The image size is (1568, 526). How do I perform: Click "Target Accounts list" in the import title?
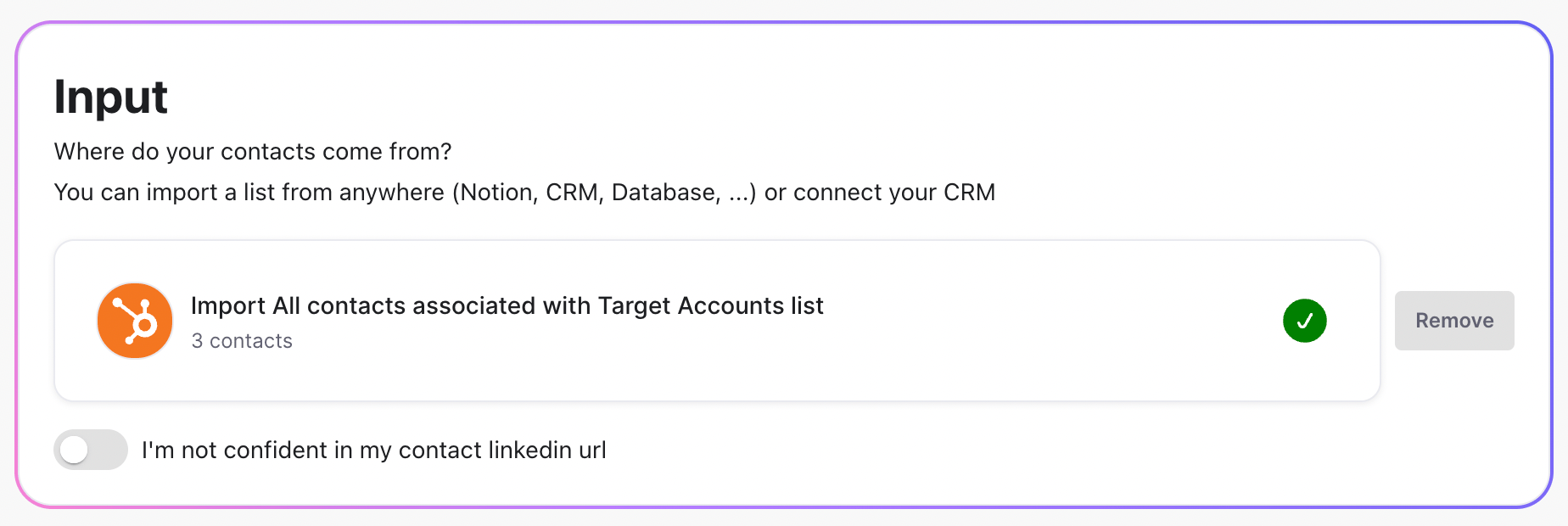point(710,305)
